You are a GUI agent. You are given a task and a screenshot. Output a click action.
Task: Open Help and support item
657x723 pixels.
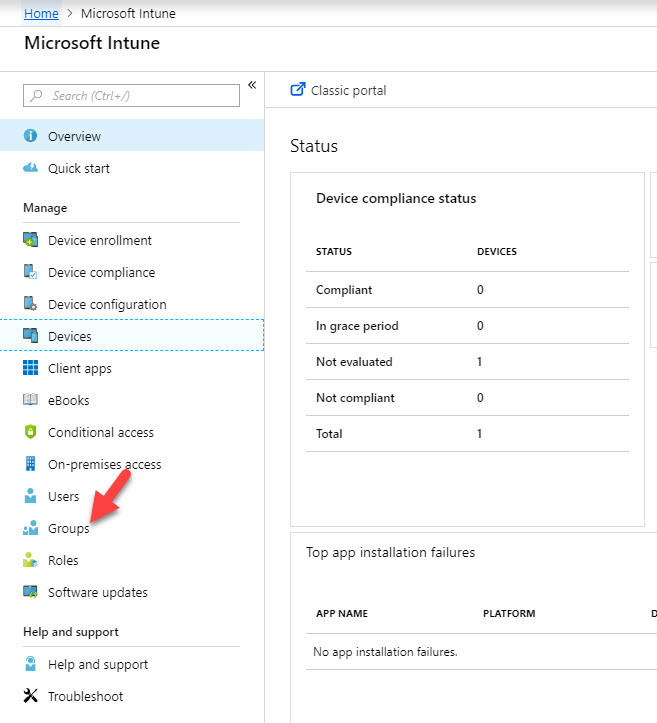point(98,665)
